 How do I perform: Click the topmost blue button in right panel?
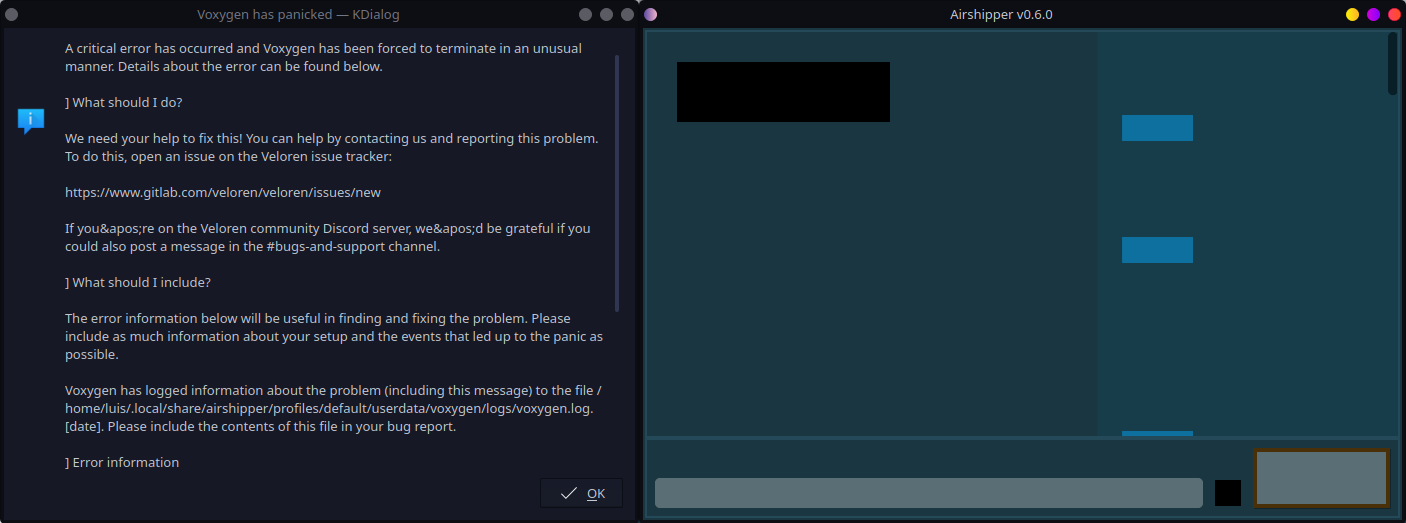pyautogui.click(x=1157, y=128)
